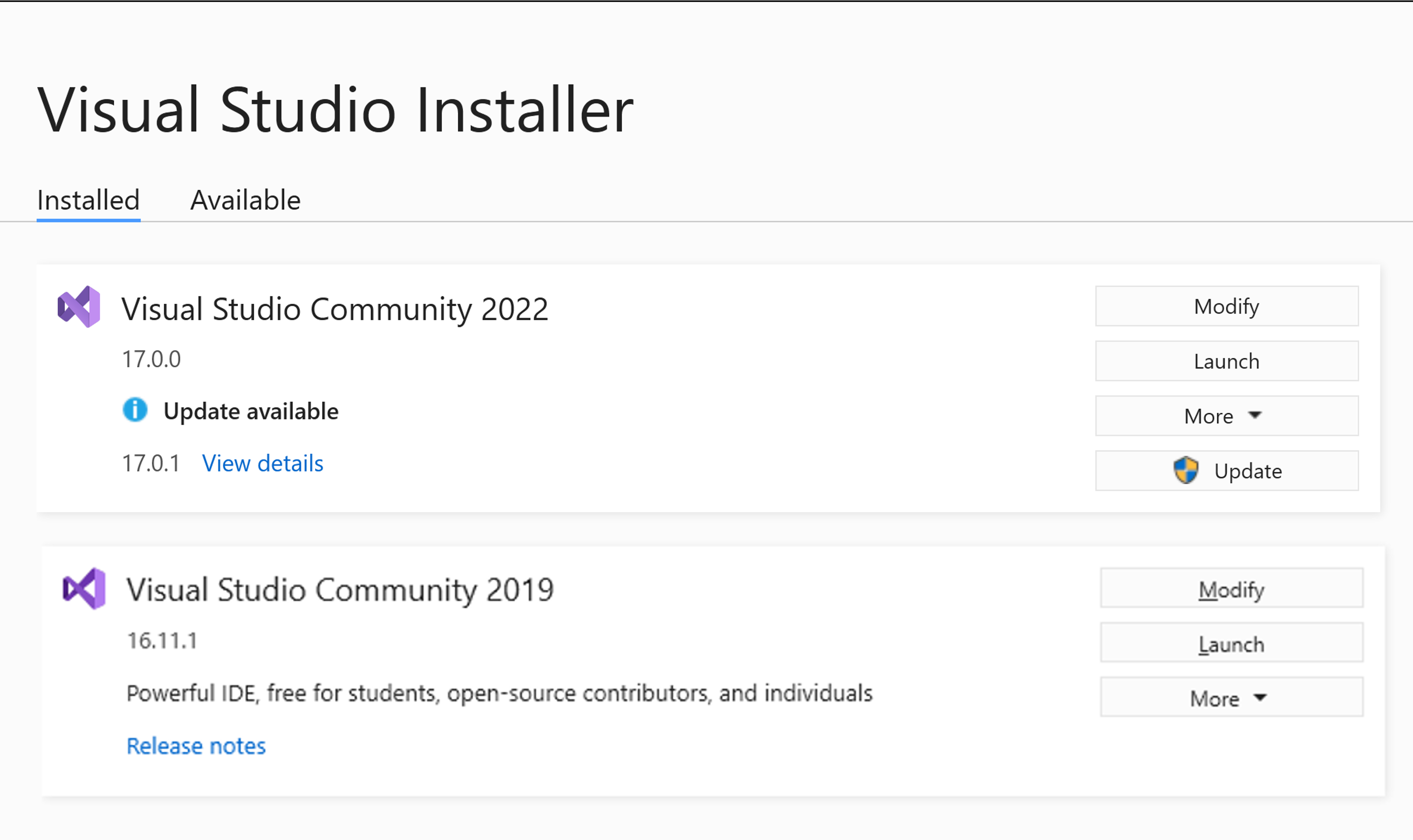The height and width of the screenshot is (840, 1413).
Task: Open the dropdown arrow next to Update
Action: point(1254,416)
